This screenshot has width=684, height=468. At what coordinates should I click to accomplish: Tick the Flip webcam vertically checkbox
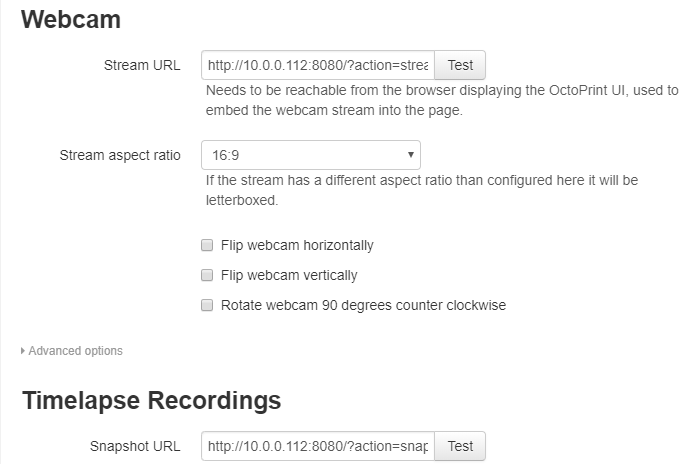[207, 275]
